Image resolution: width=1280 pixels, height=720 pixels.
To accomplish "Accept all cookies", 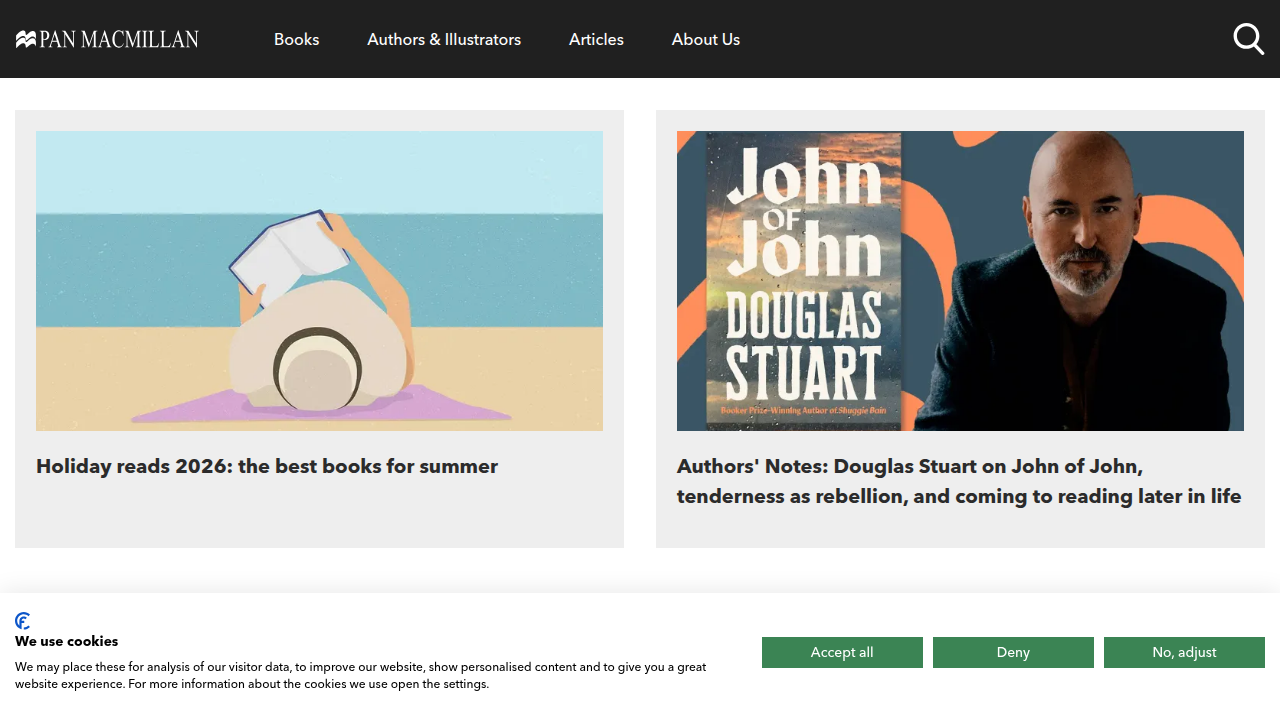I will (842, 652).
